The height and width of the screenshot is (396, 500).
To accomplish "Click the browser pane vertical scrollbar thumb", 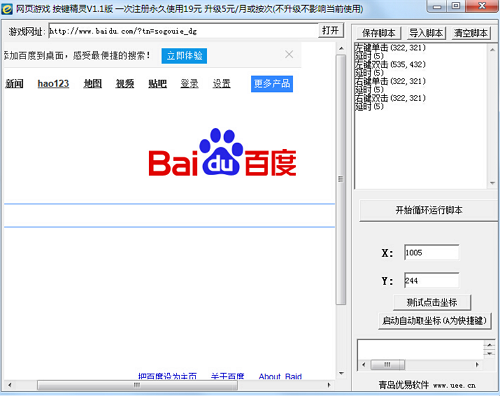I will click(341, 179).
